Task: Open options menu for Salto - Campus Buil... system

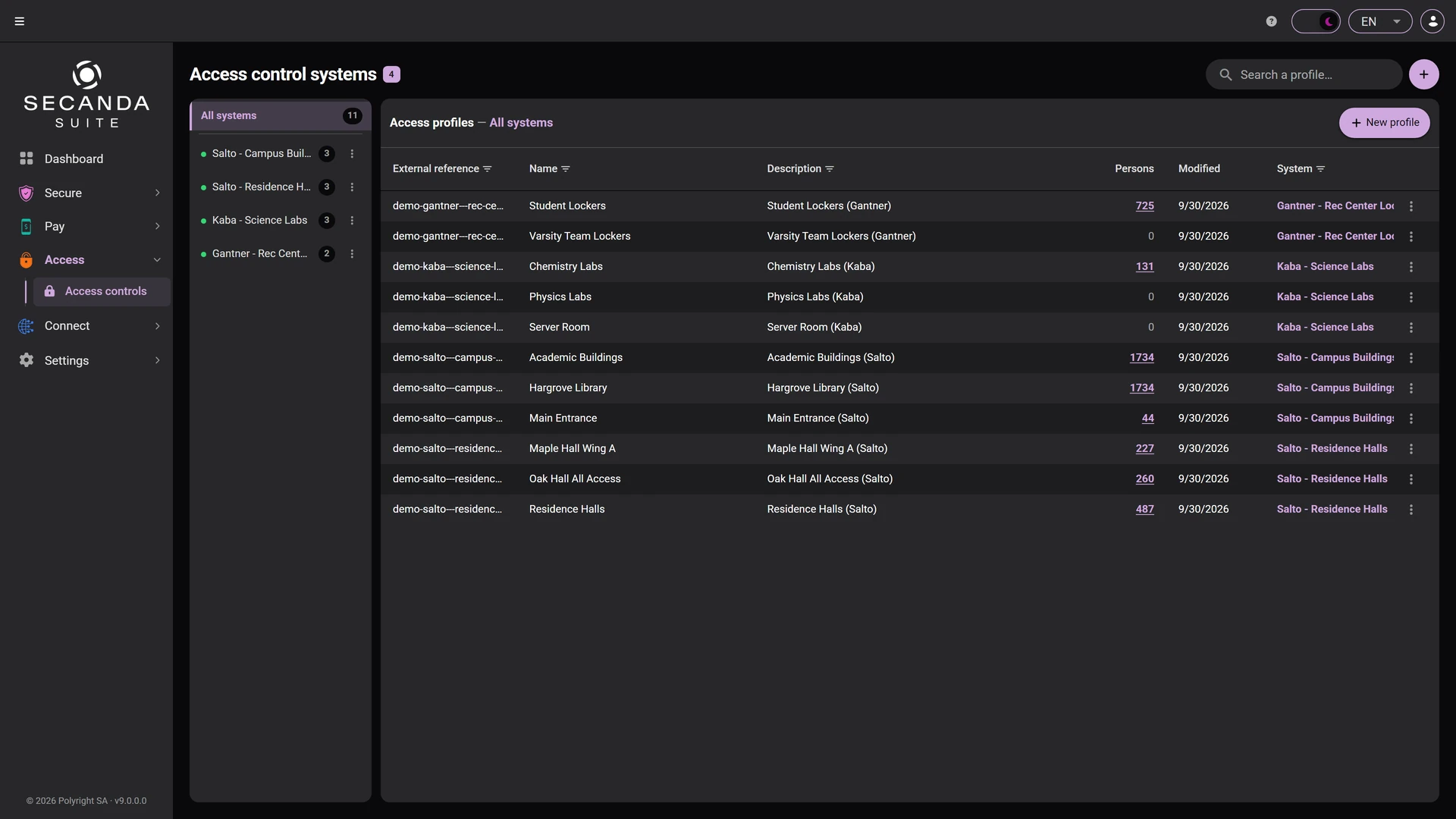Action: pos(352,153)
